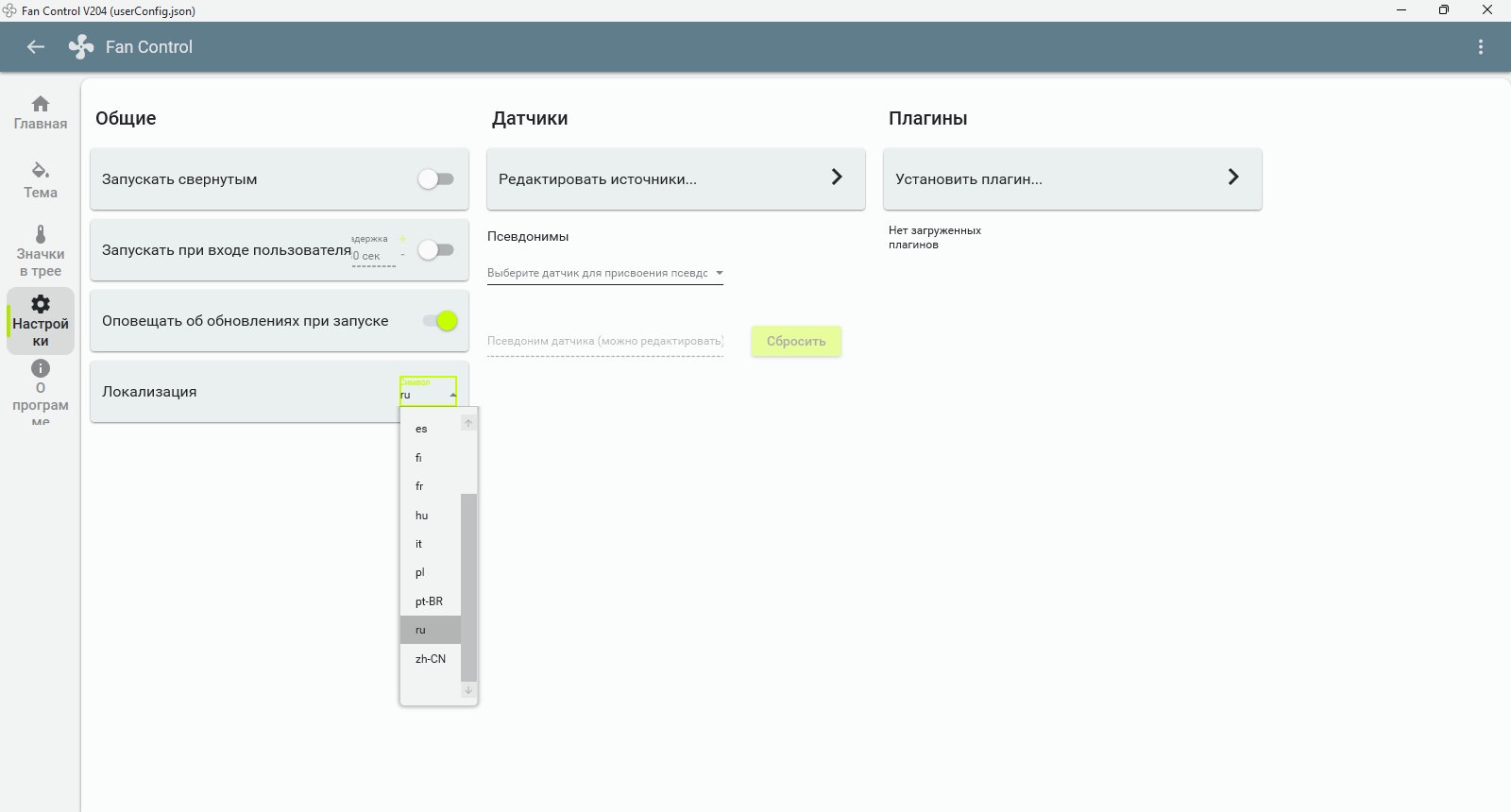
Task: Select the Настройки gear tab
Action: (x=41, y=321)
